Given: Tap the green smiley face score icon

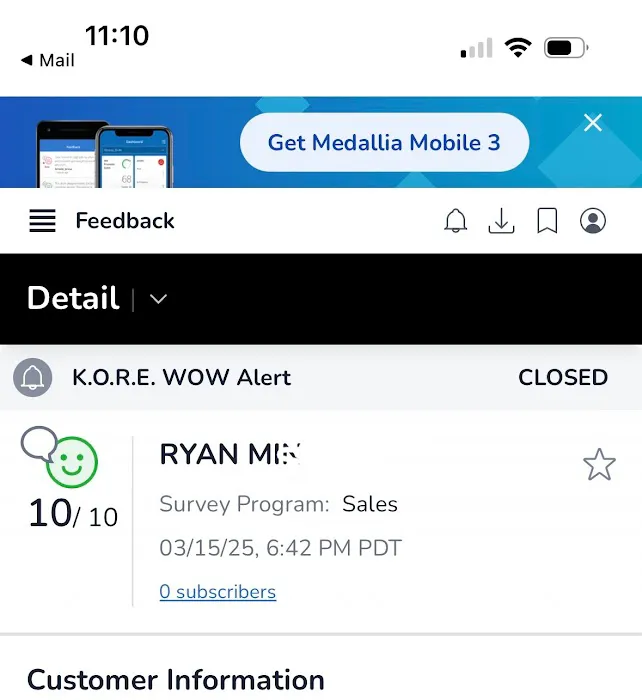Looking at the screenshot, I should (72, 462).
